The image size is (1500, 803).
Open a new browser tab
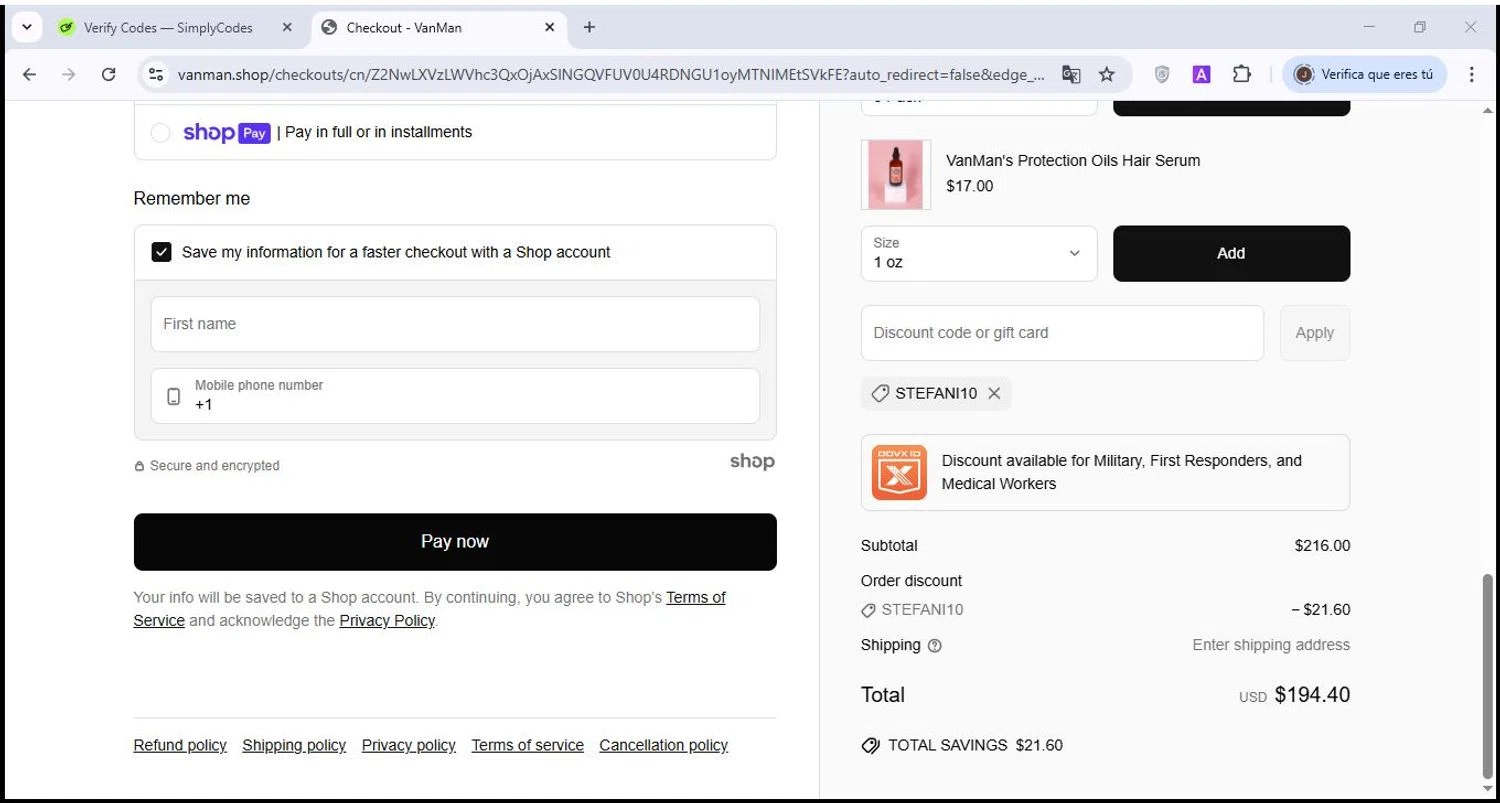(x=589, y=27)
